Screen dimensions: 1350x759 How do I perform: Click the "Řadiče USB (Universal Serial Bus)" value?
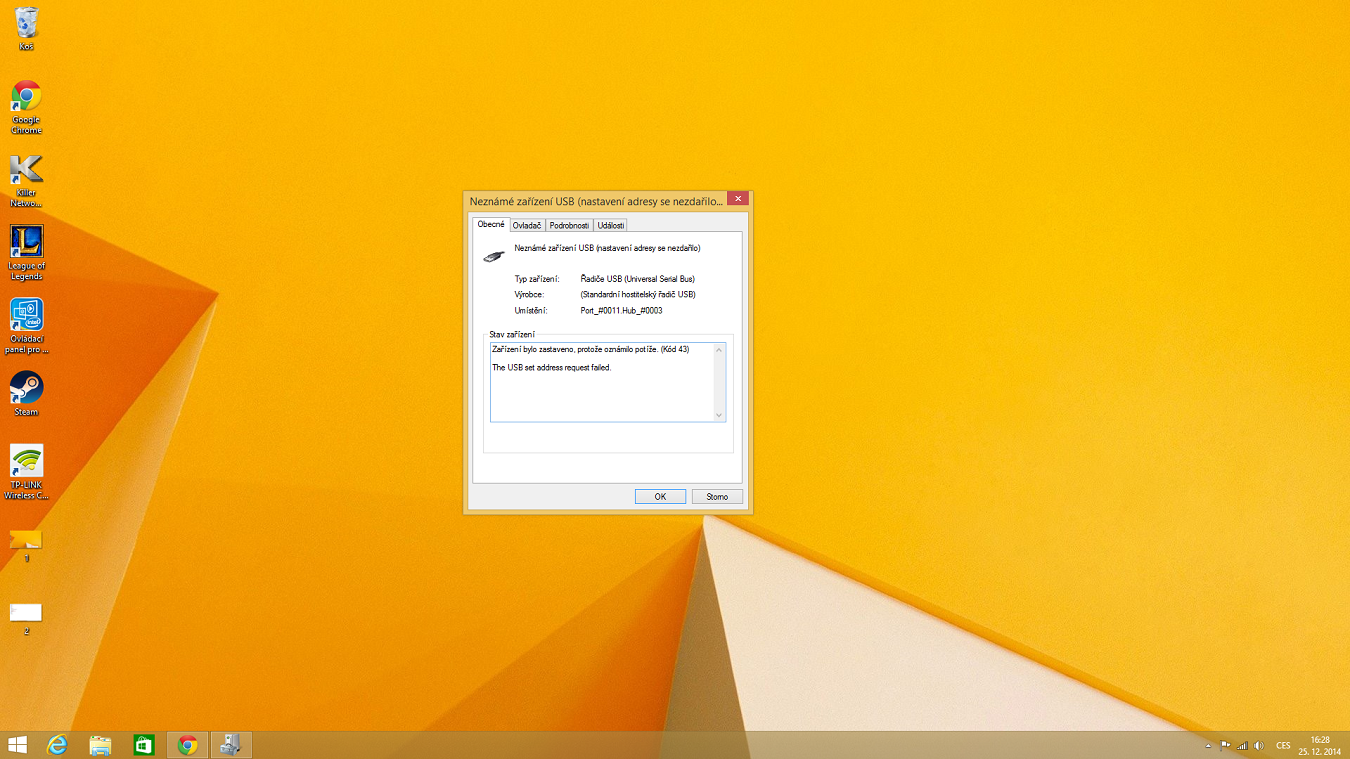pyautogui.click(x=637, y=279)
